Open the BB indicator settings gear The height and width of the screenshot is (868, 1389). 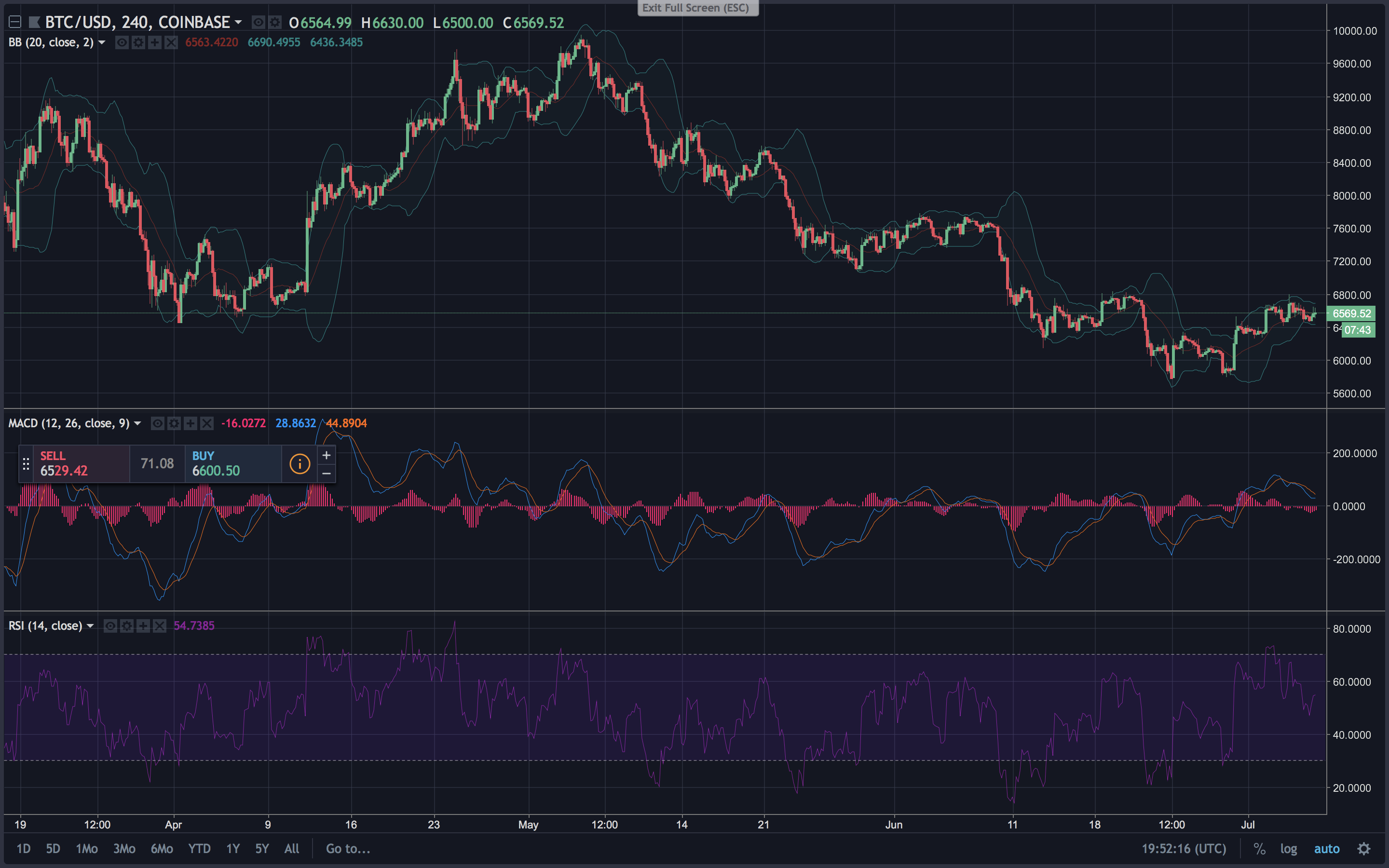click(138, 42)
